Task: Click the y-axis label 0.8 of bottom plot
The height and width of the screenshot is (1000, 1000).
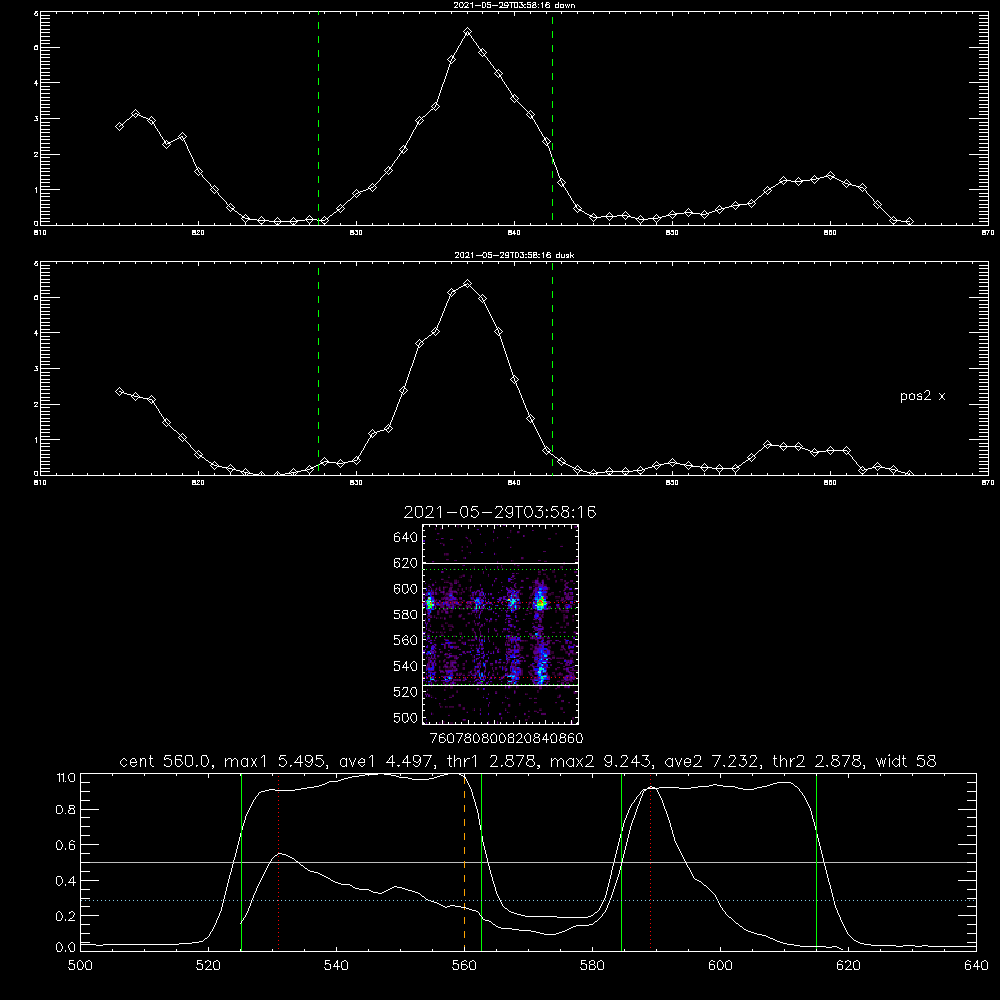Action: coord(66,810)
